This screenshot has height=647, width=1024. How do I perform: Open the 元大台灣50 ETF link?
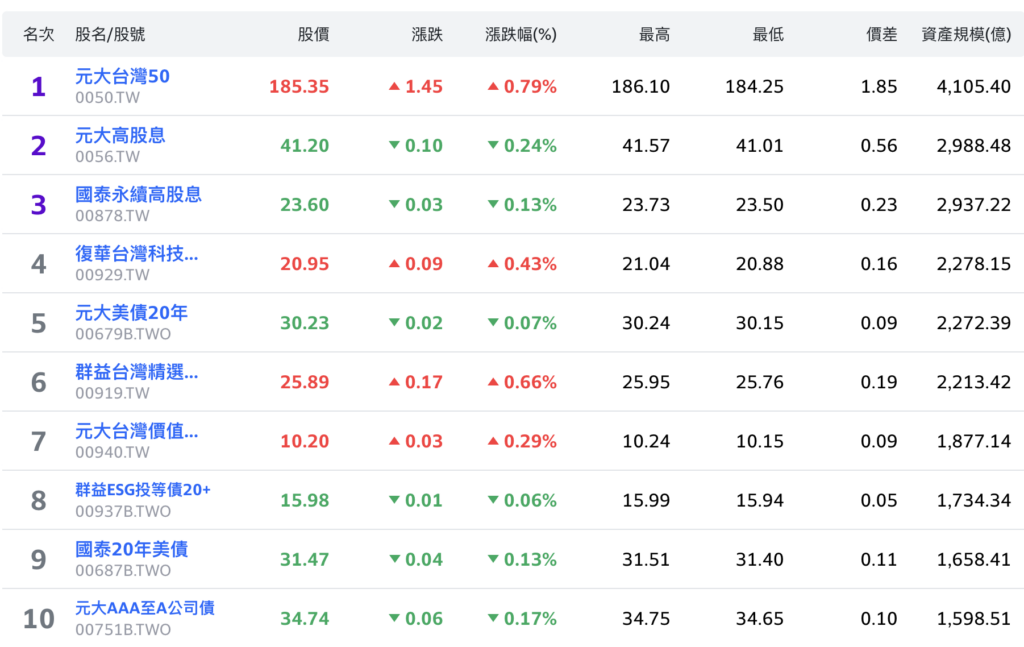point(122,76)
